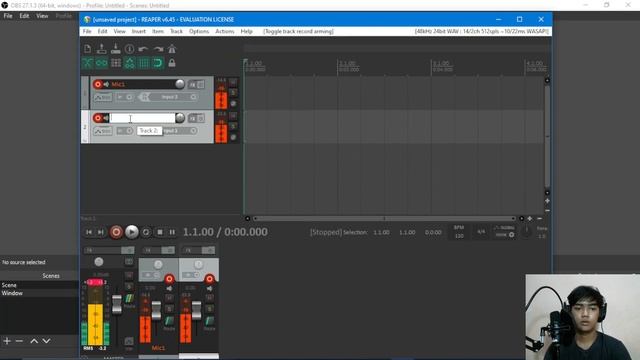This screenshot has width=640, height=360.
Task: Toggle FX bypass on Mic1 track
Action: point(200,84)
